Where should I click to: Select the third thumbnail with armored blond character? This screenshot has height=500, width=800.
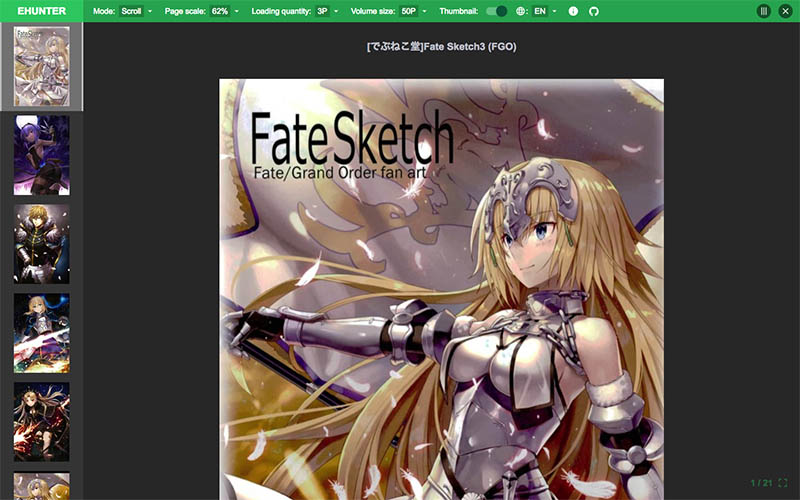click(41, 244)
